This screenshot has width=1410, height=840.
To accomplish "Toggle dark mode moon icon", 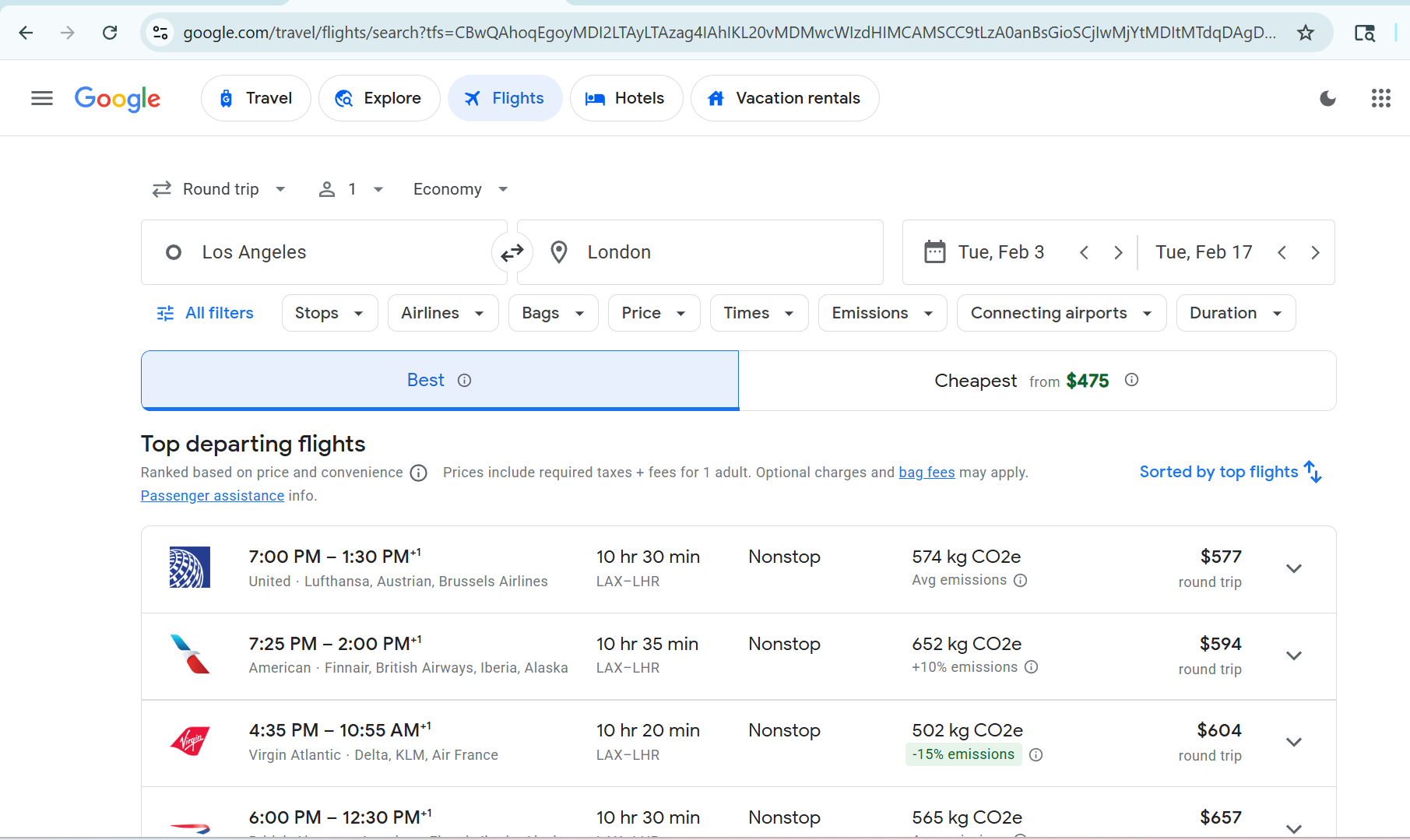I will tap(1327, 98).
